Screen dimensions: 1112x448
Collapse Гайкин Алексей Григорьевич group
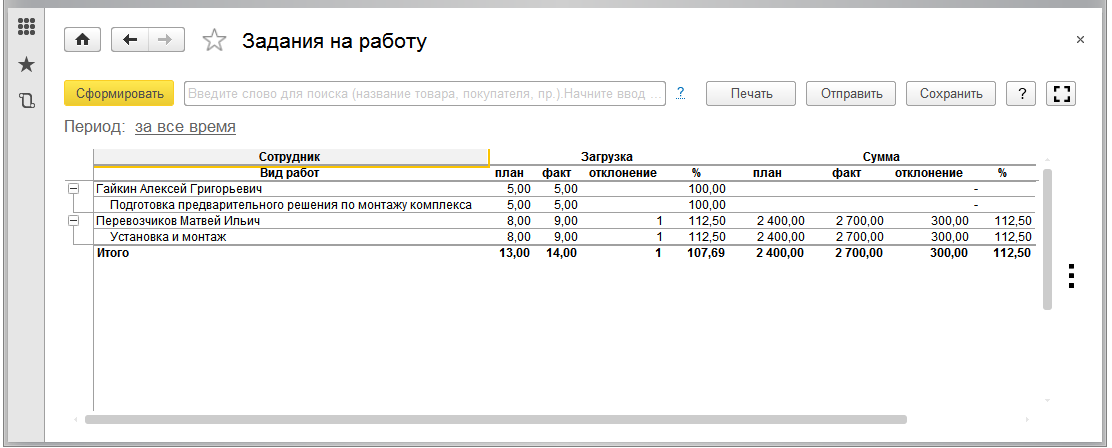tap(72, 189)
